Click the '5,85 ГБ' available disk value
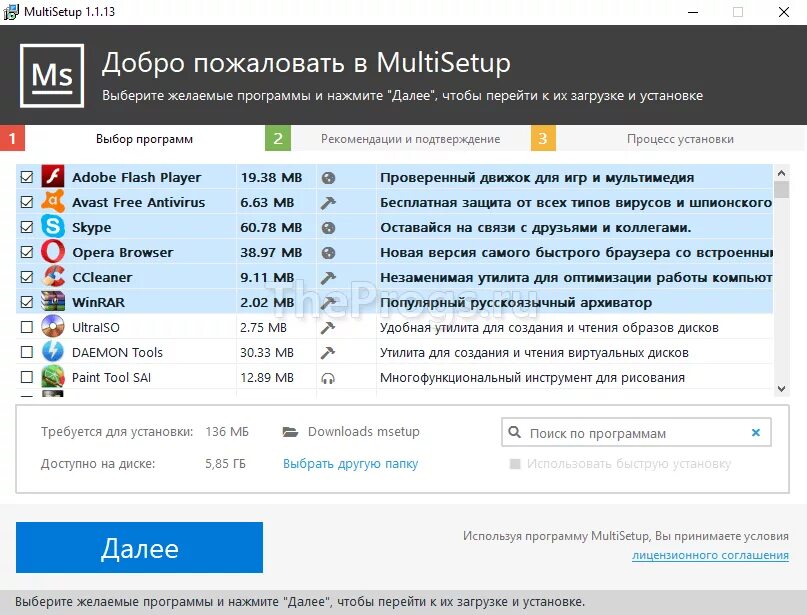The image size is (807, 615). [x=225, y=464]
